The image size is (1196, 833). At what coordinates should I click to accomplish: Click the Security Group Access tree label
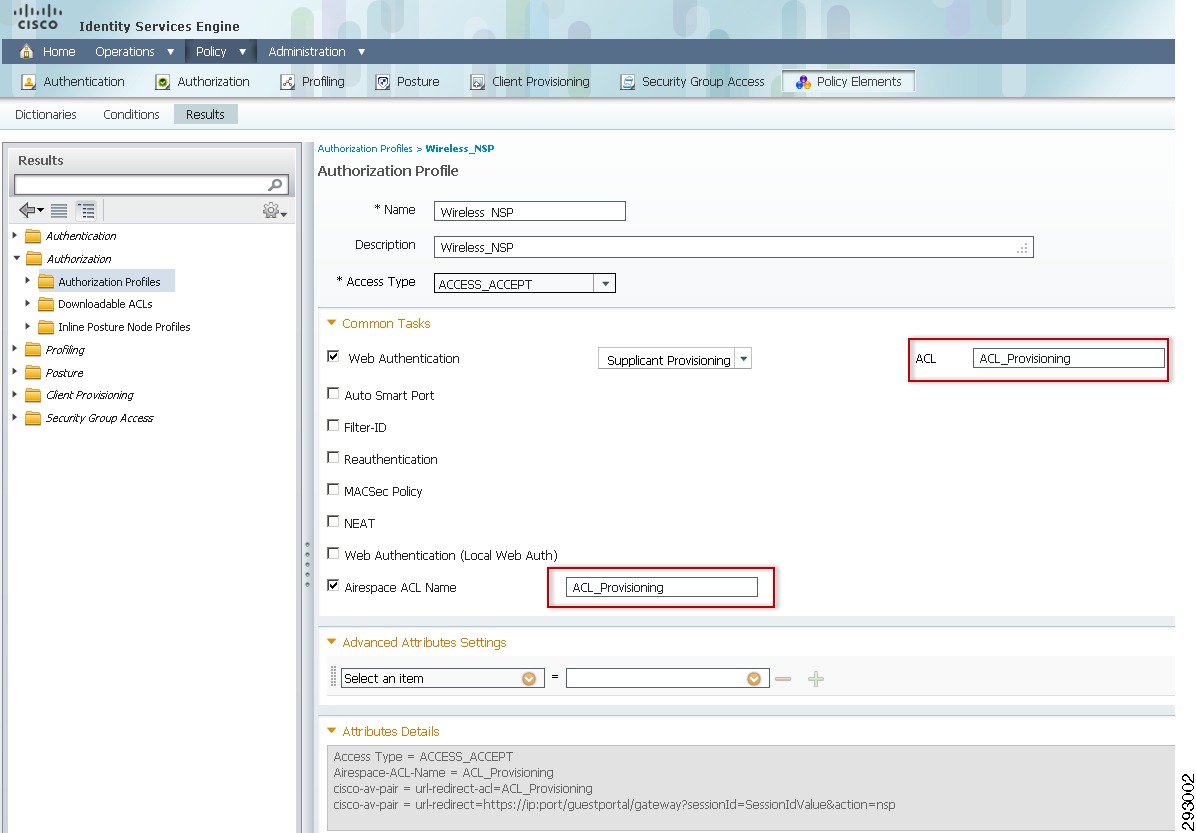pos(99,418)
